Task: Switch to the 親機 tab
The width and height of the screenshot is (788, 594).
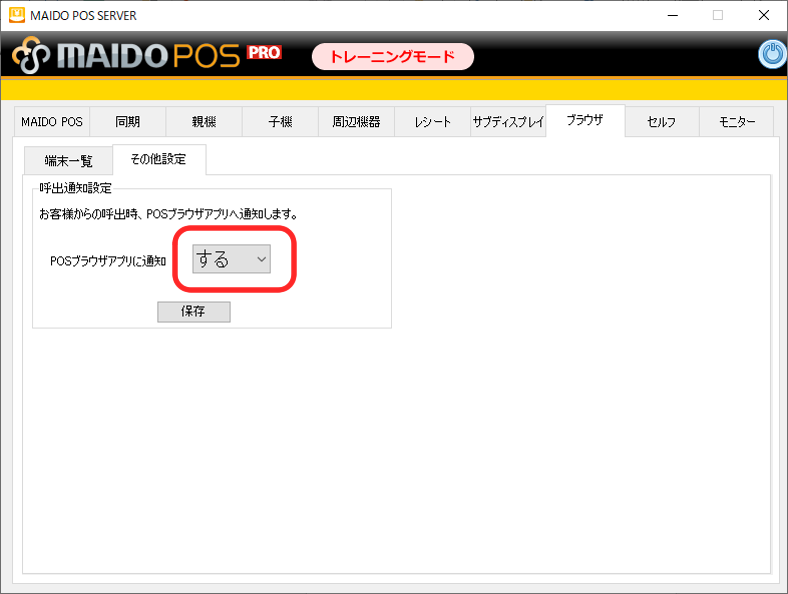Action: pos(204,122)
